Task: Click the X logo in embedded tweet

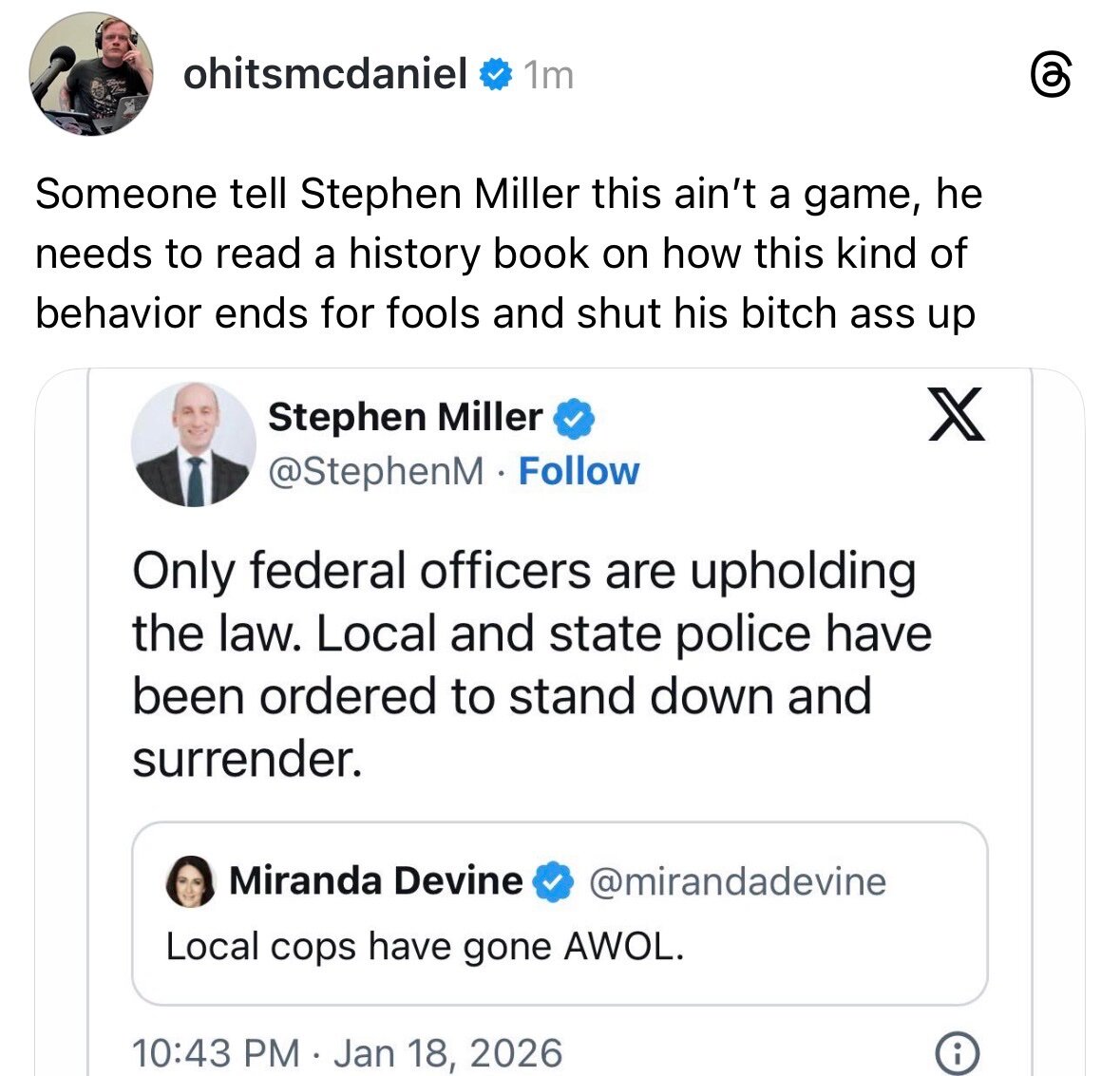Action: click(x=957, y=415)
